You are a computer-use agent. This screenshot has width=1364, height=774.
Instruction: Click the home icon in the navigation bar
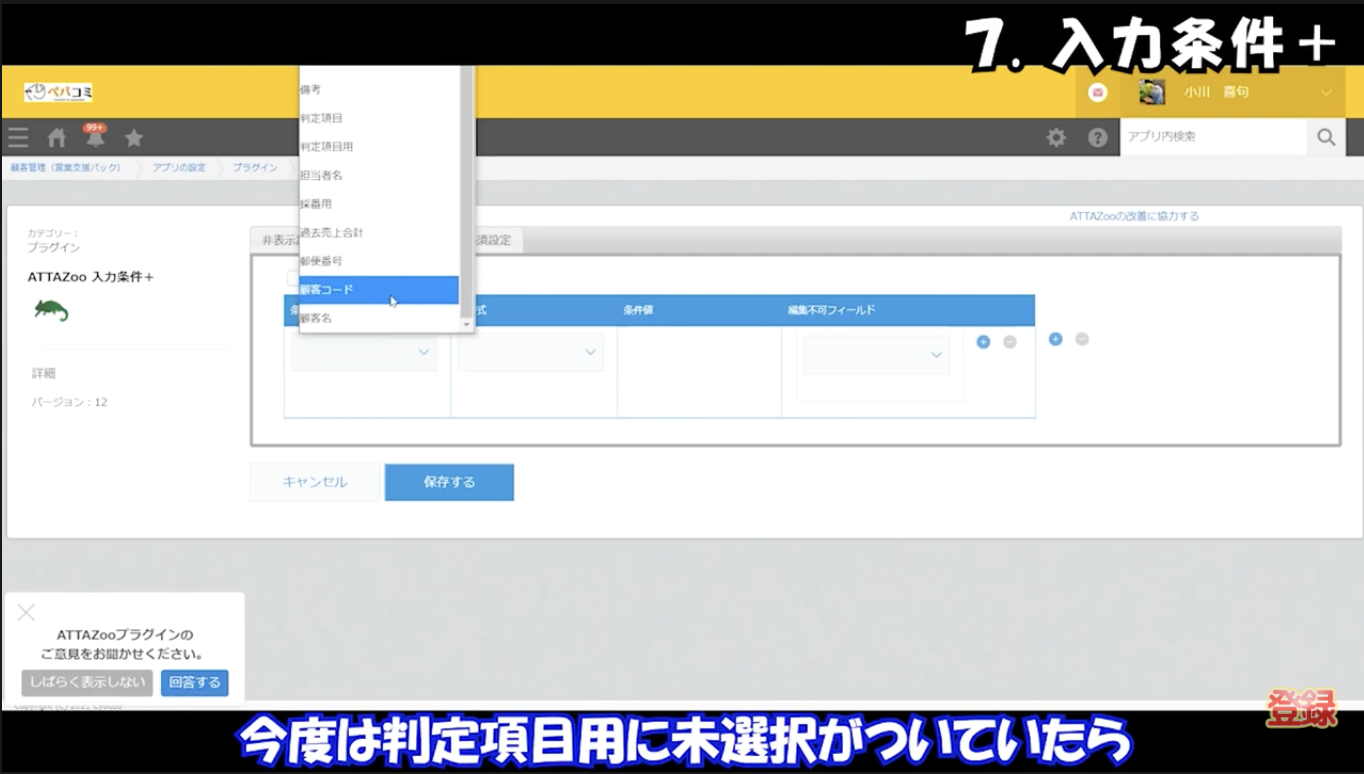click(x=55, y=137)
